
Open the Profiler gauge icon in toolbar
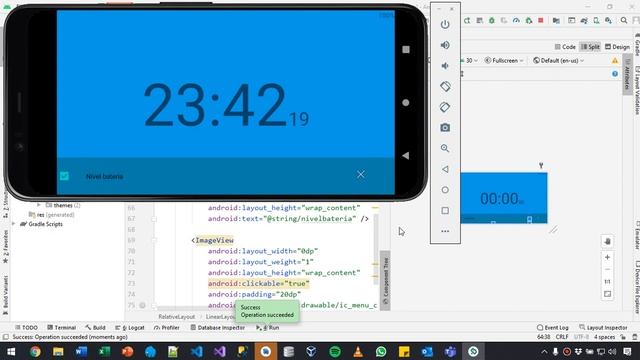(x=516, y=20)
